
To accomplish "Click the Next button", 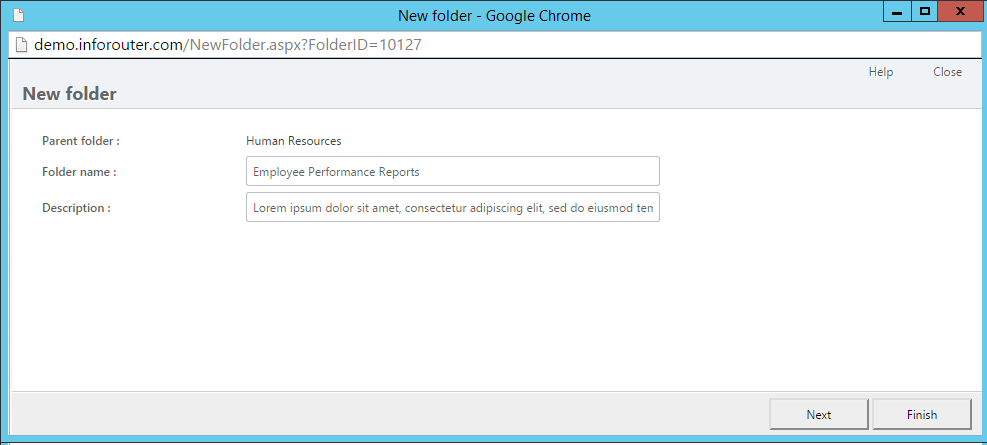I will pyautogui.click(x=818, y=414).
